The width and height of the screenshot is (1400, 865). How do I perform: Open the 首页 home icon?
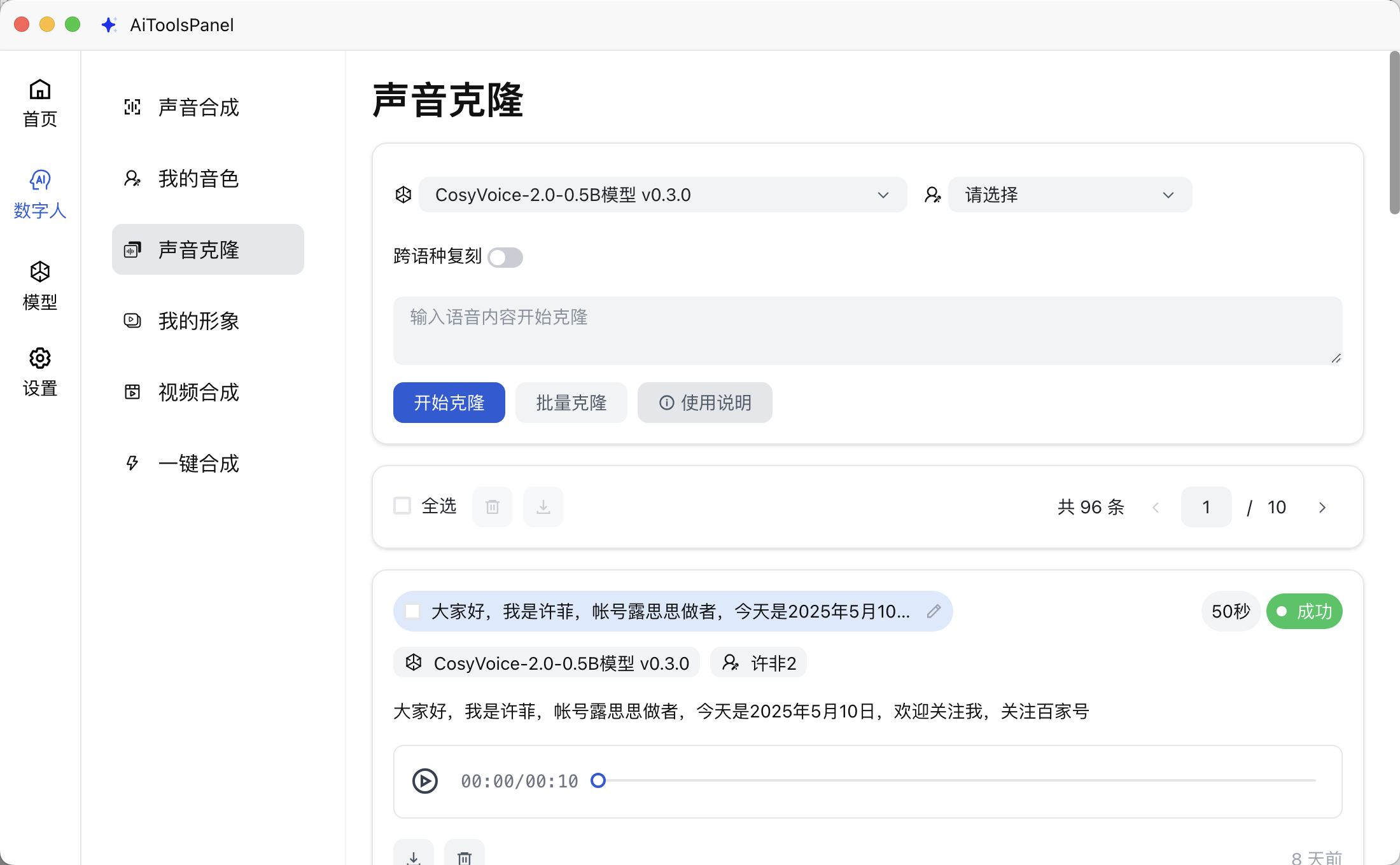coord(40,89)
